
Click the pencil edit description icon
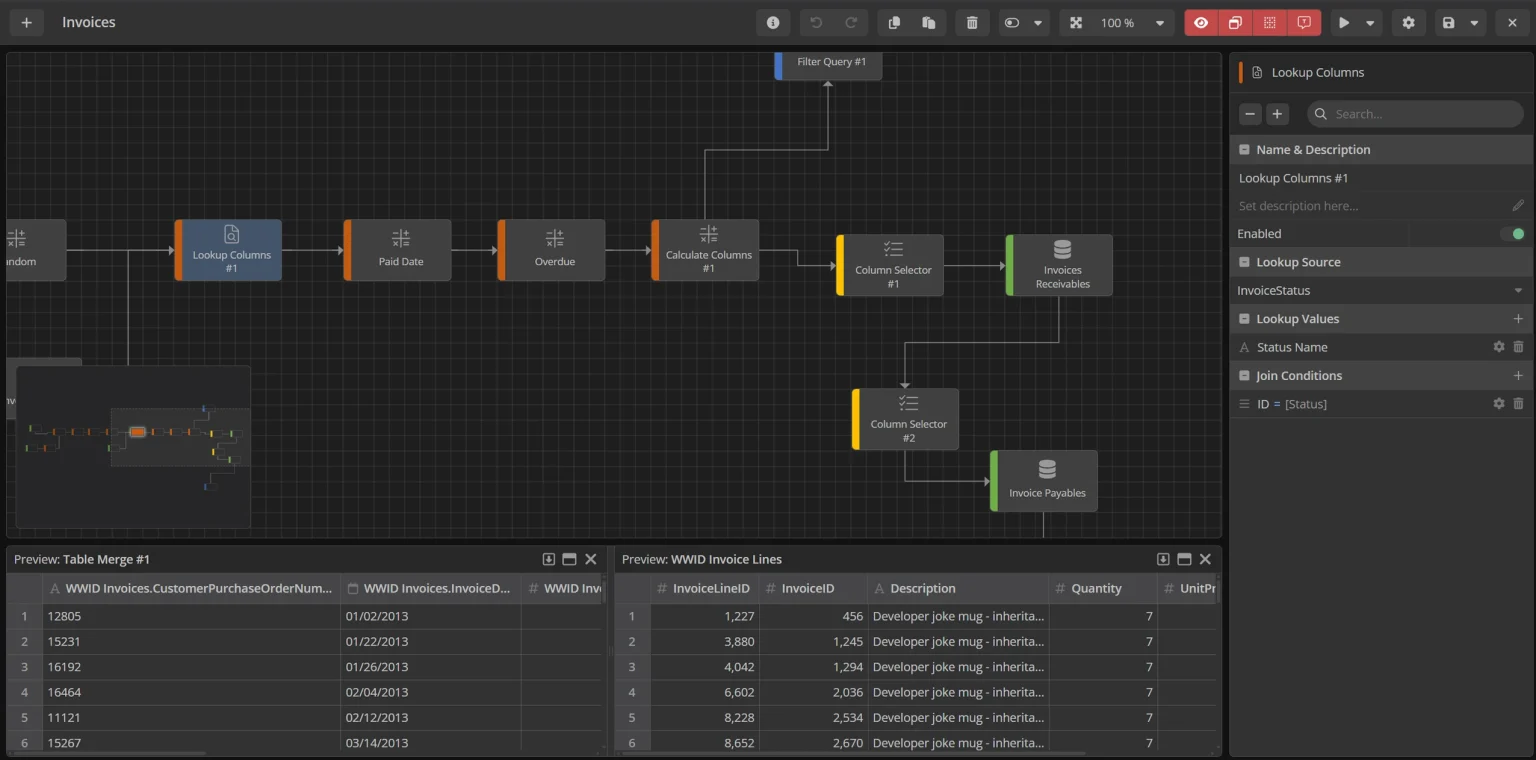(x=1518, y=206)
